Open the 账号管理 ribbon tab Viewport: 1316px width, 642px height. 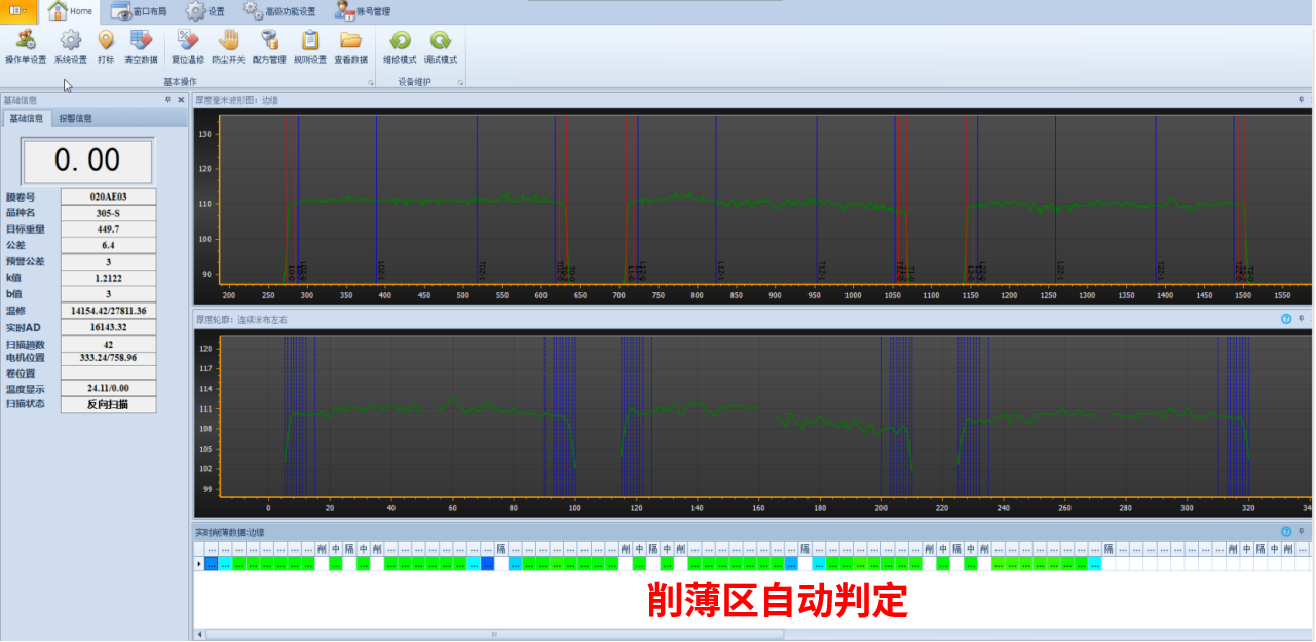point(362,11)
